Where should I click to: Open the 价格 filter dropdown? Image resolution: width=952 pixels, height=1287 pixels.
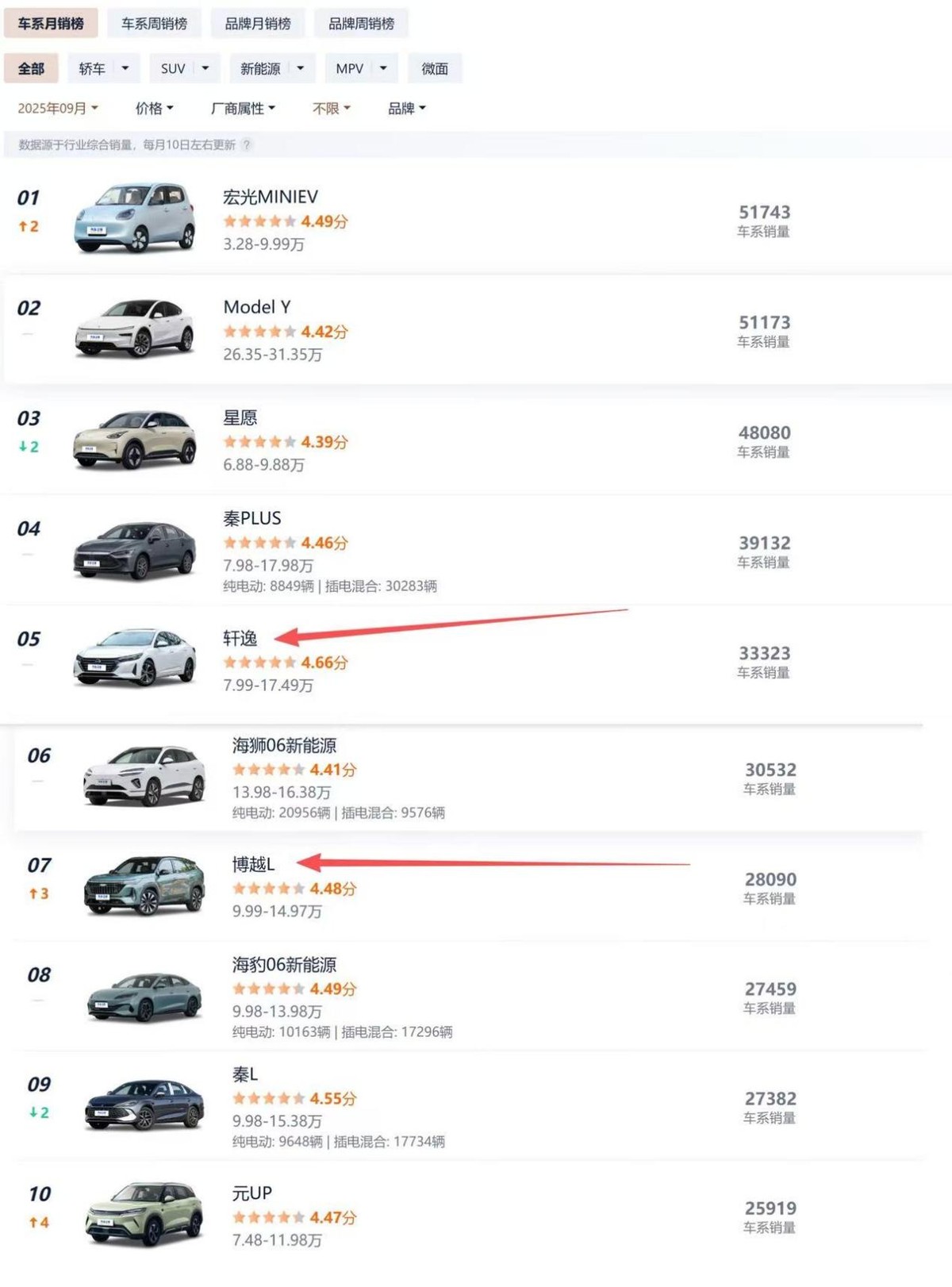pyautogui.click(x=154, y=109)
